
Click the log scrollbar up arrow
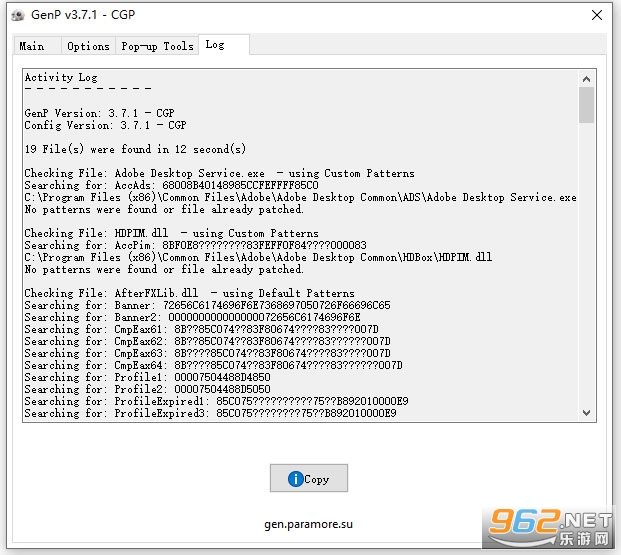coord(587,79)
